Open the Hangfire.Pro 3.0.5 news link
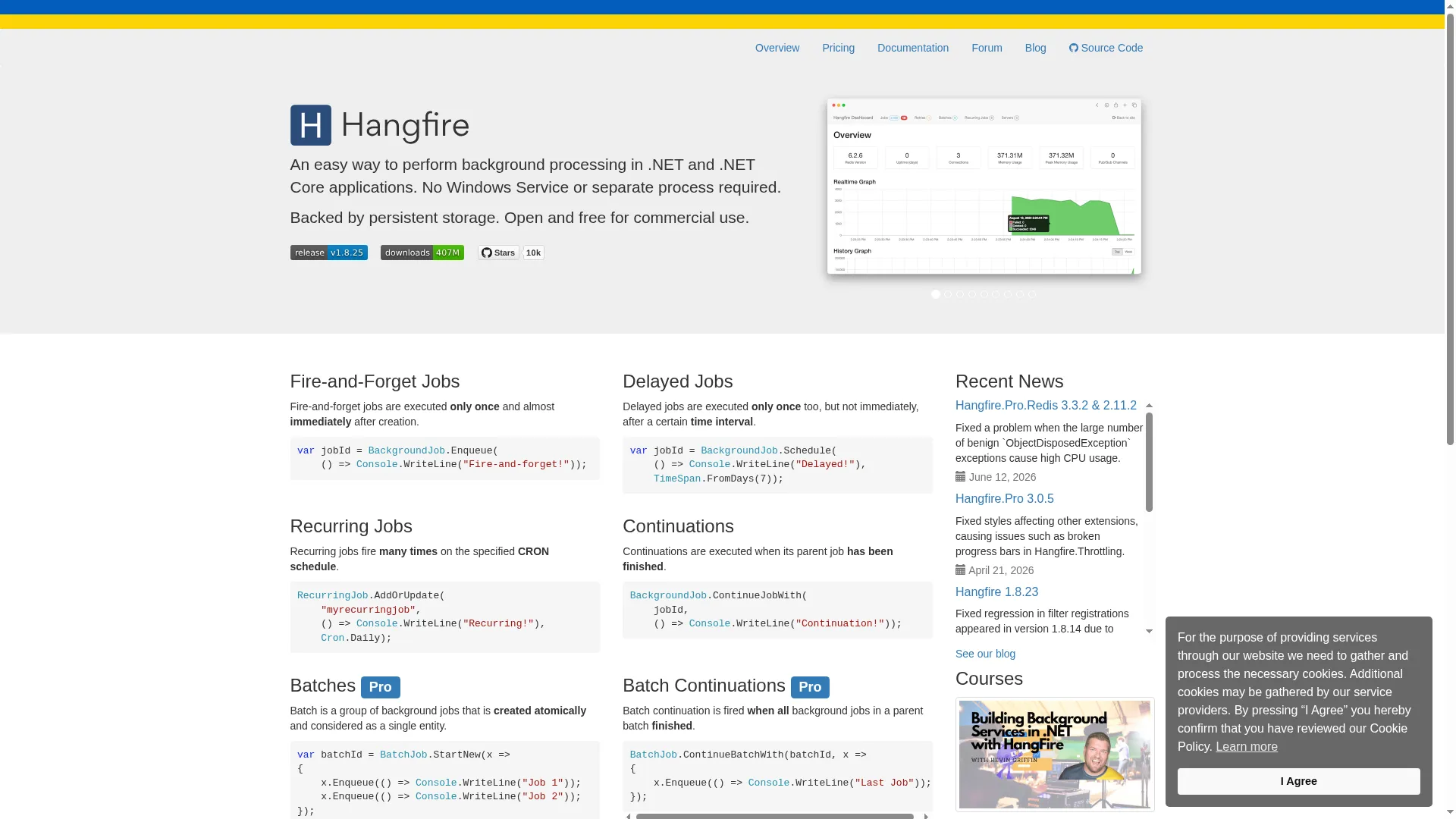The width and height of the screenshot is (1456, 819). coord(1004,498)
